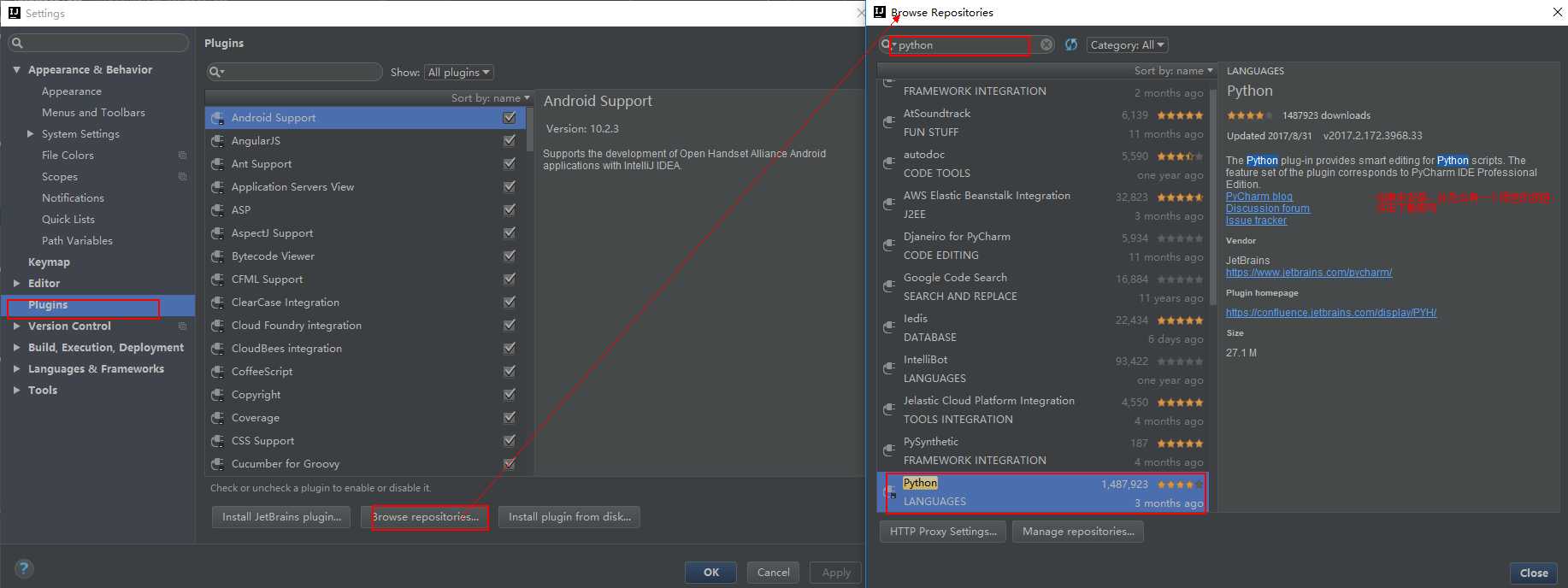Click the Google Code Search plugin icon

pos(889,287)
